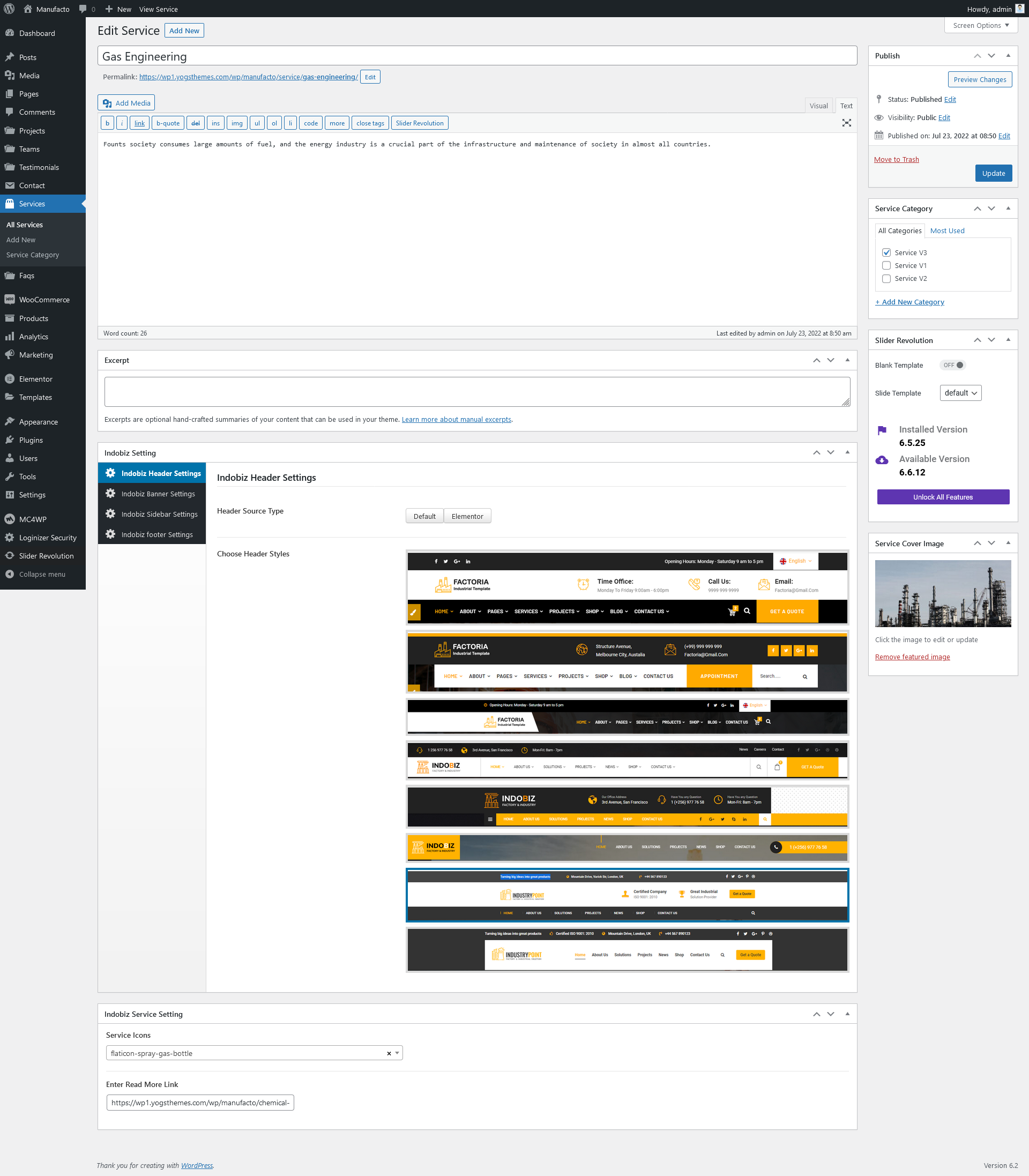This screenshot has height=1176, width=1029.
Task: Open Elementor from the sidebar
Action: click(x=35, y=379)
